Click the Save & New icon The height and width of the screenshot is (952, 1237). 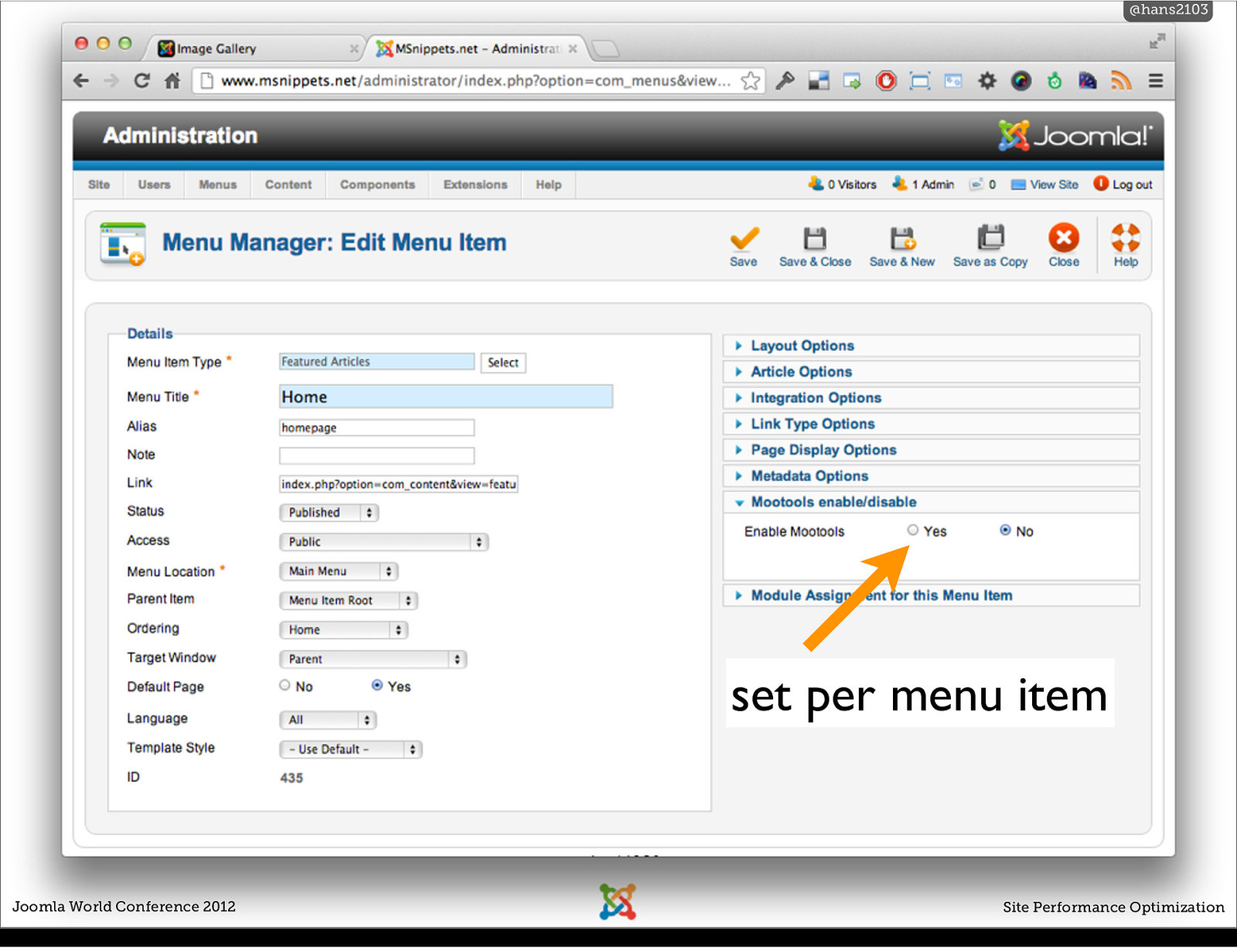(902, 239)
